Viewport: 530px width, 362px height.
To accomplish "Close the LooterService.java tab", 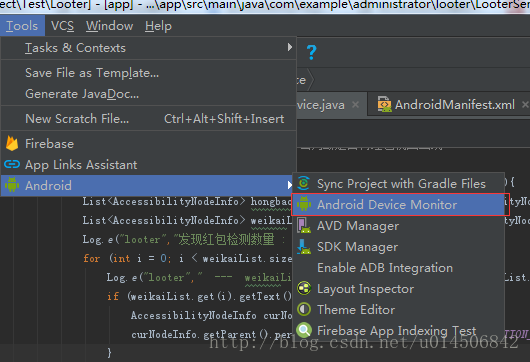I will click(x=355, y=104).
